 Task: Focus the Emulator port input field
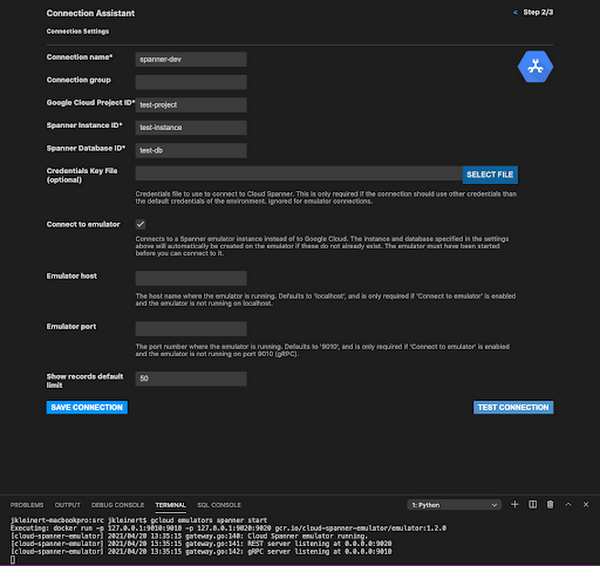click(x=191, y=328)
